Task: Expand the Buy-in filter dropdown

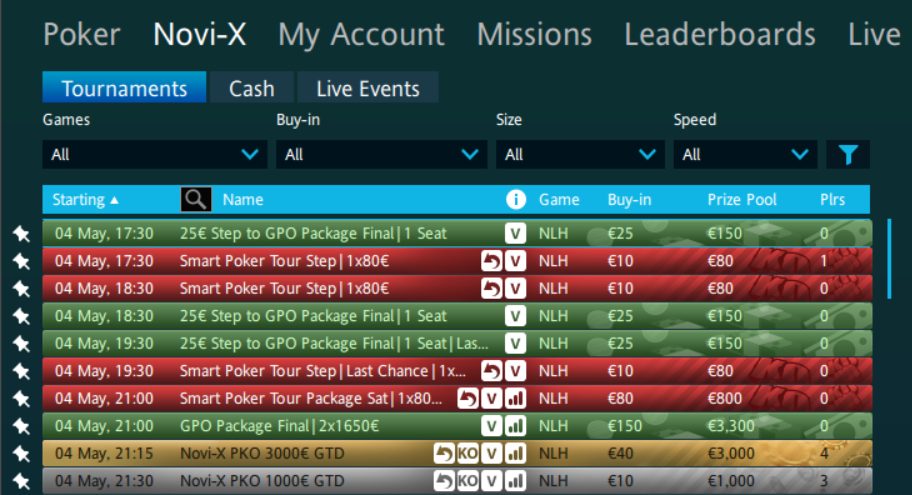Action: pos(381,155)
